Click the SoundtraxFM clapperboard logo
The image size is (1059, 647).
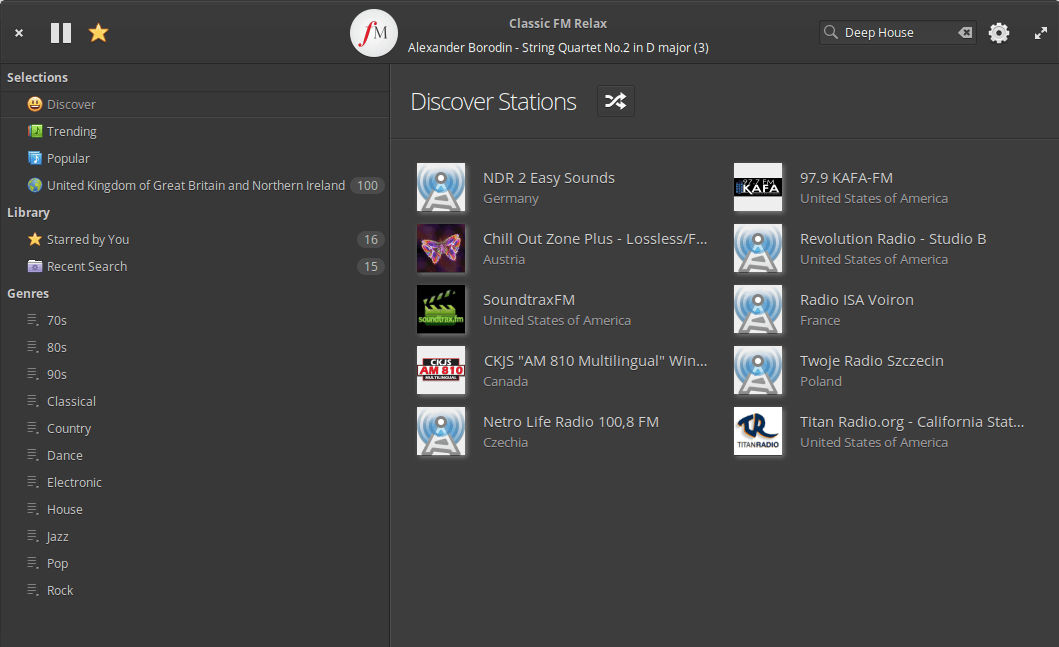point(441,309)
